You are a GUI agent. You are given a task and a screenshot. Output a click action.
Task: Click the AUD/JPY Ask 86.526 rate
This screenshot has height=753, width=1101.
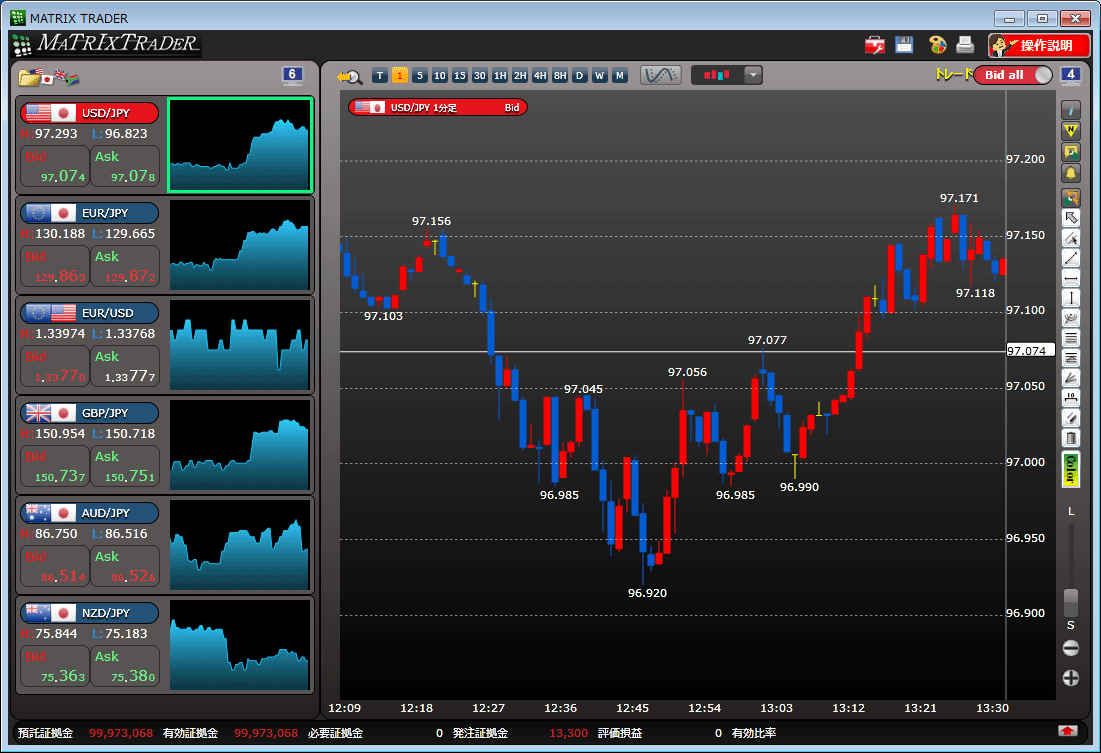point(125,566)
